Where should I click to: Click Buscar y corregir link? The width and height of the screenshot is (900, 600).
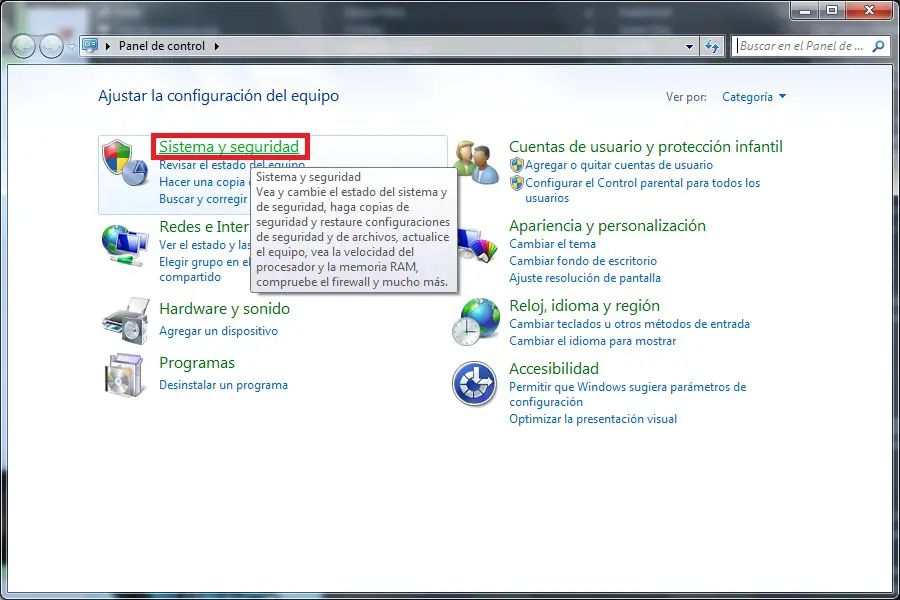204,199
